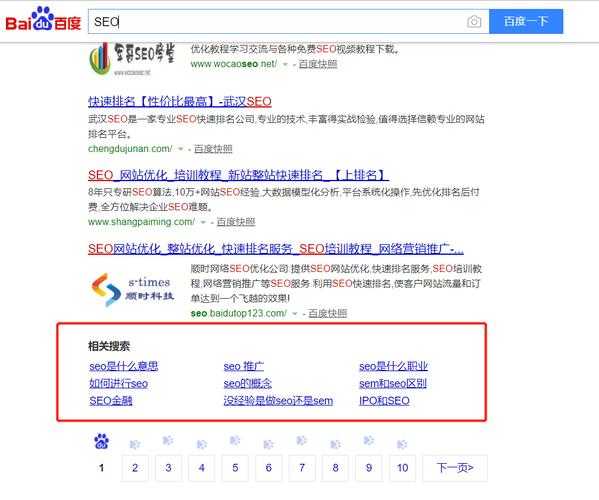Viewport: 599px width, 500px height.
Task: Open seo.baidutop123.com URL link
Action: pos(239,313)
